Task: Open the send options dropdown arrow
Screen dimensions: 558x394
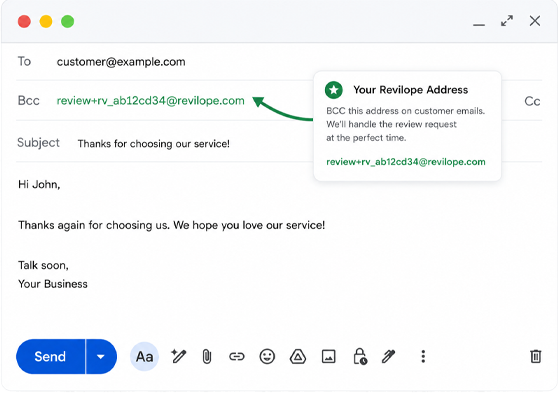Action: point(101,356)
